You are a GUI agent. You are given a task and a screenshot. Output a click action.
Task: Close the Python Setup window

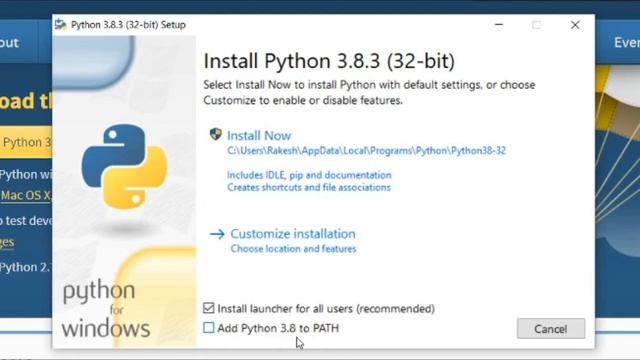tap(575, 25)
